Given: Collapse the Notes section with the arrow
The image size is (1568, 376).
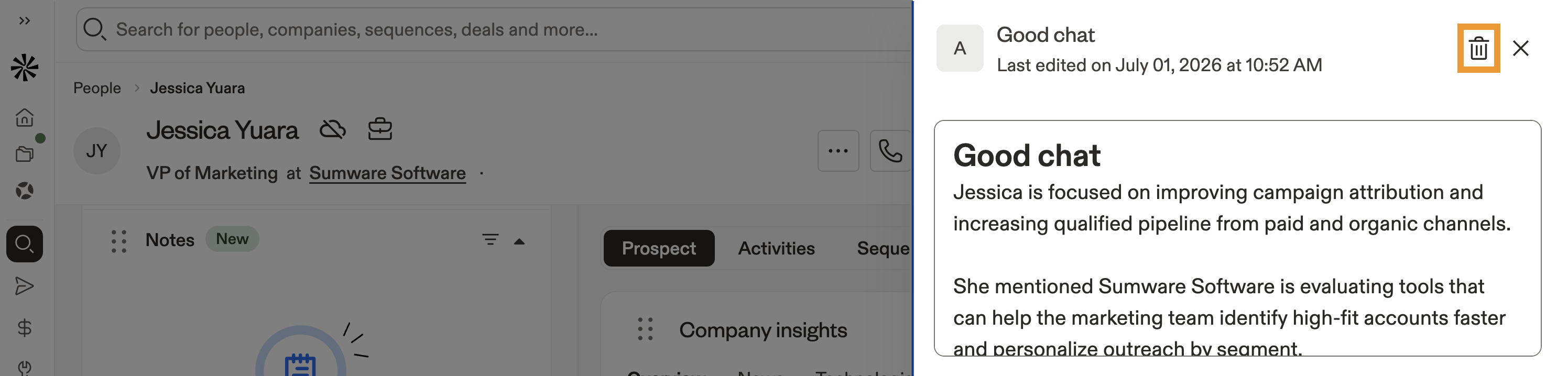Looking at the screenshot, I should (519, 241).
